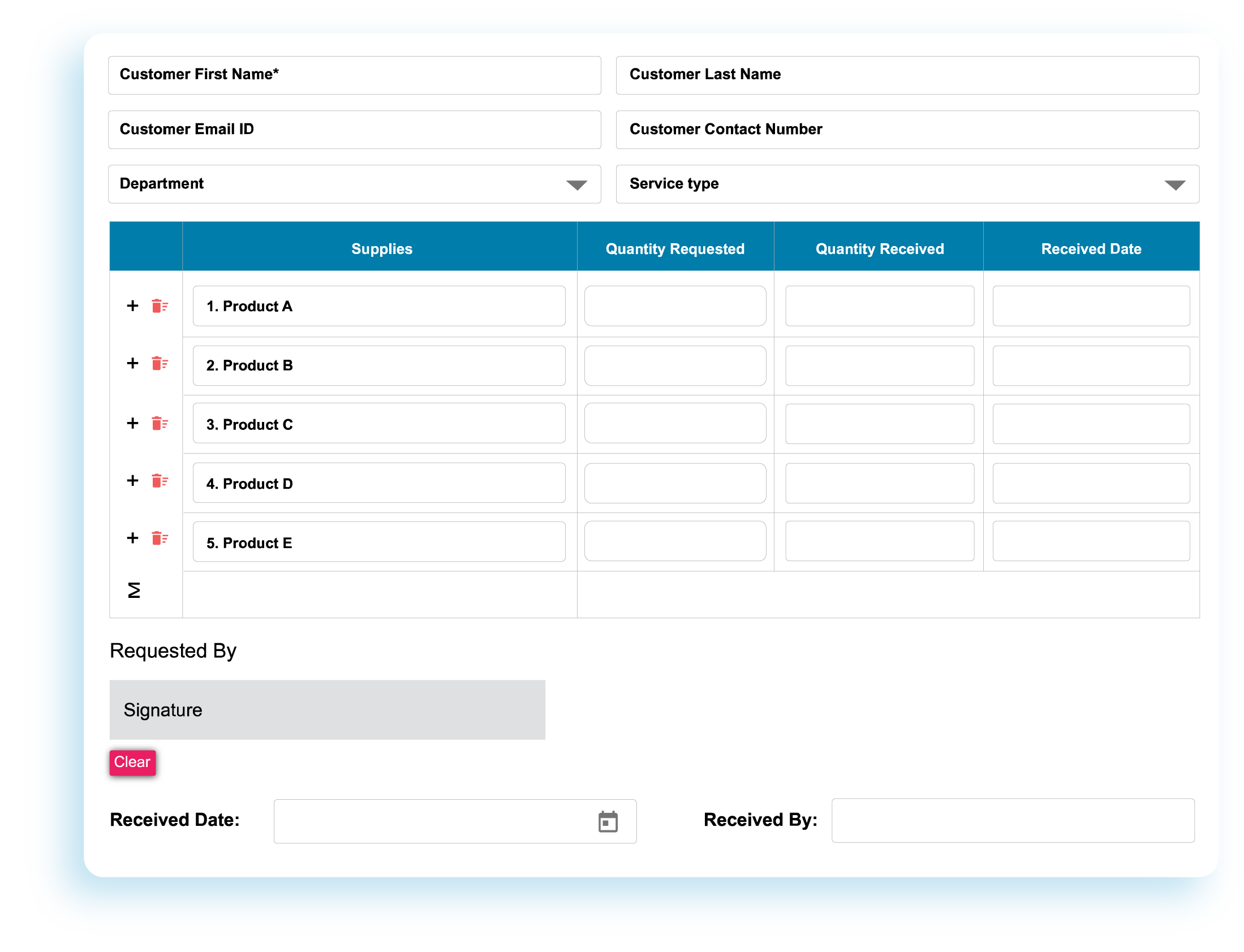
Task: Click the Customer First Name field
Action: click(354, 75)
